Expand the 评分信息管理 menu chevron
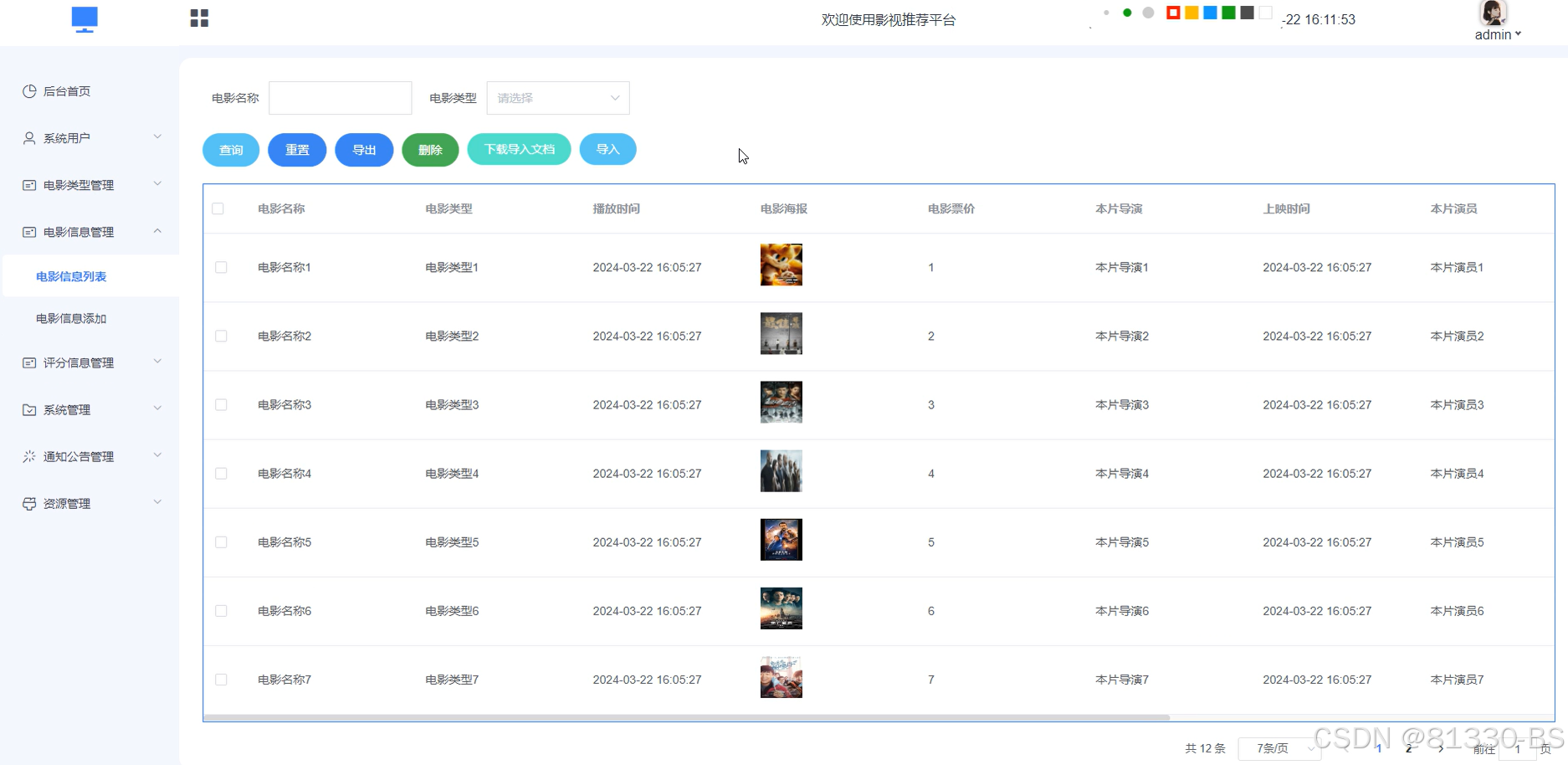The image size is (1568, 765). coord(157,362)
